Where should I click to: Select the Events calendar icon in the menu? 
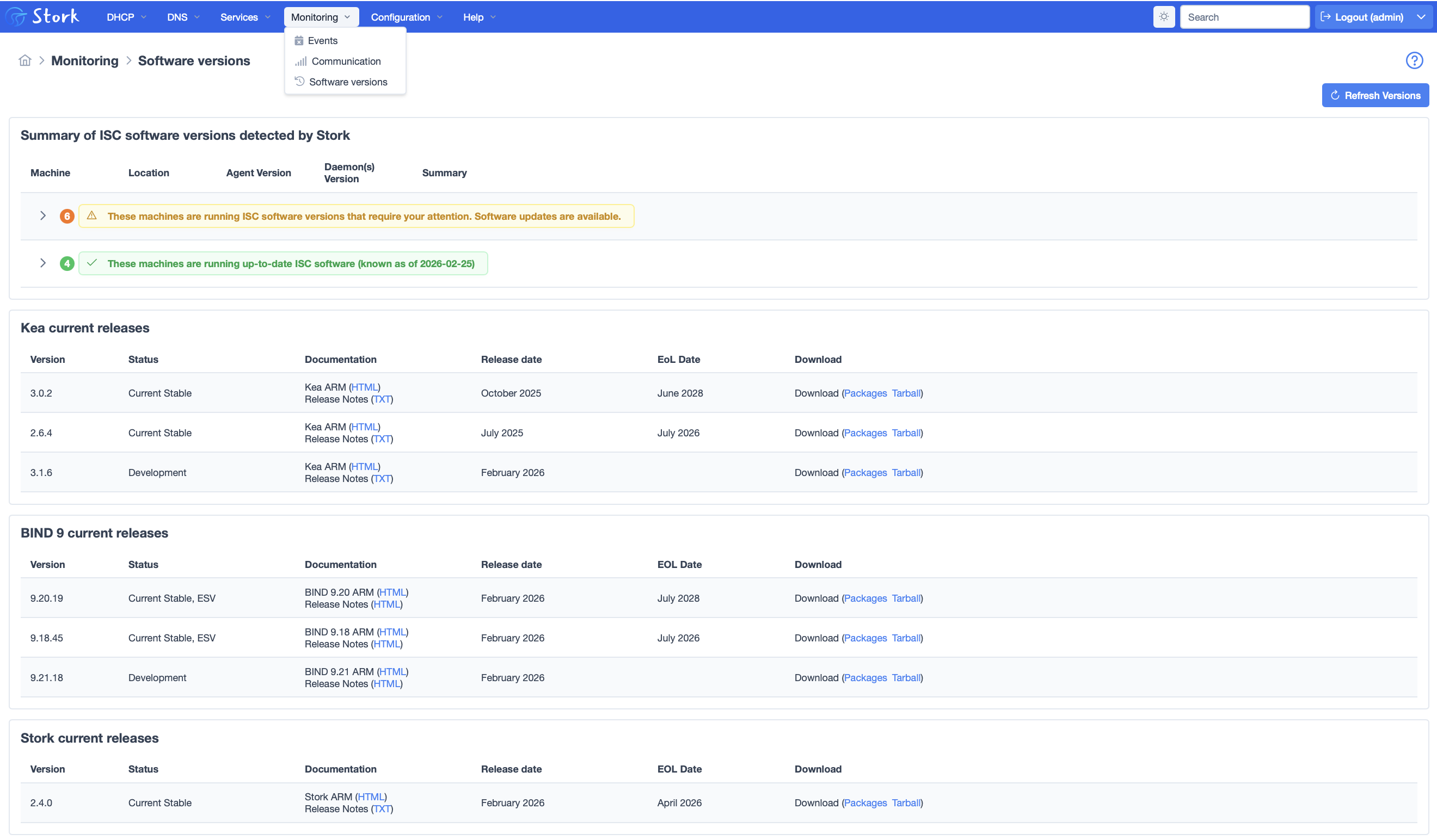(x=299, y=40)
